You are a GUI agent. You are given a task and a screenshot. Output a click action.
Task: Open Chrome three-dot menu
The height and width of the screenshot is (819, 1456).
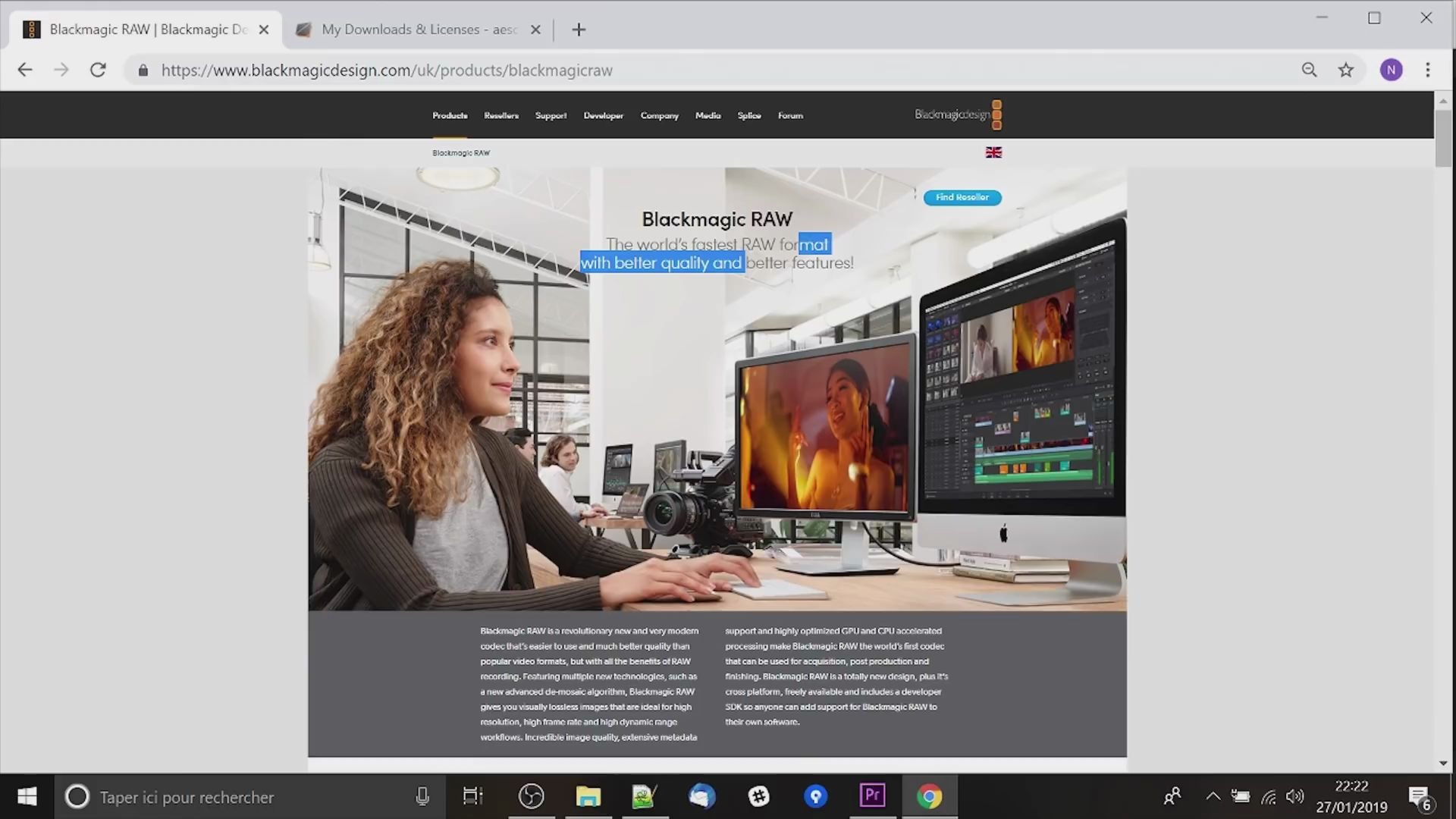1428,70
